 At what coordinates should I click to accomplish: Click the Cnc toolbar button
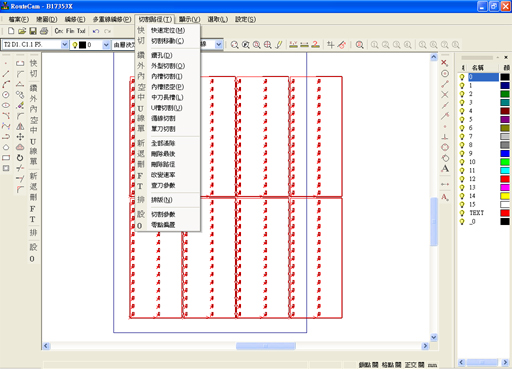[59, 31]
